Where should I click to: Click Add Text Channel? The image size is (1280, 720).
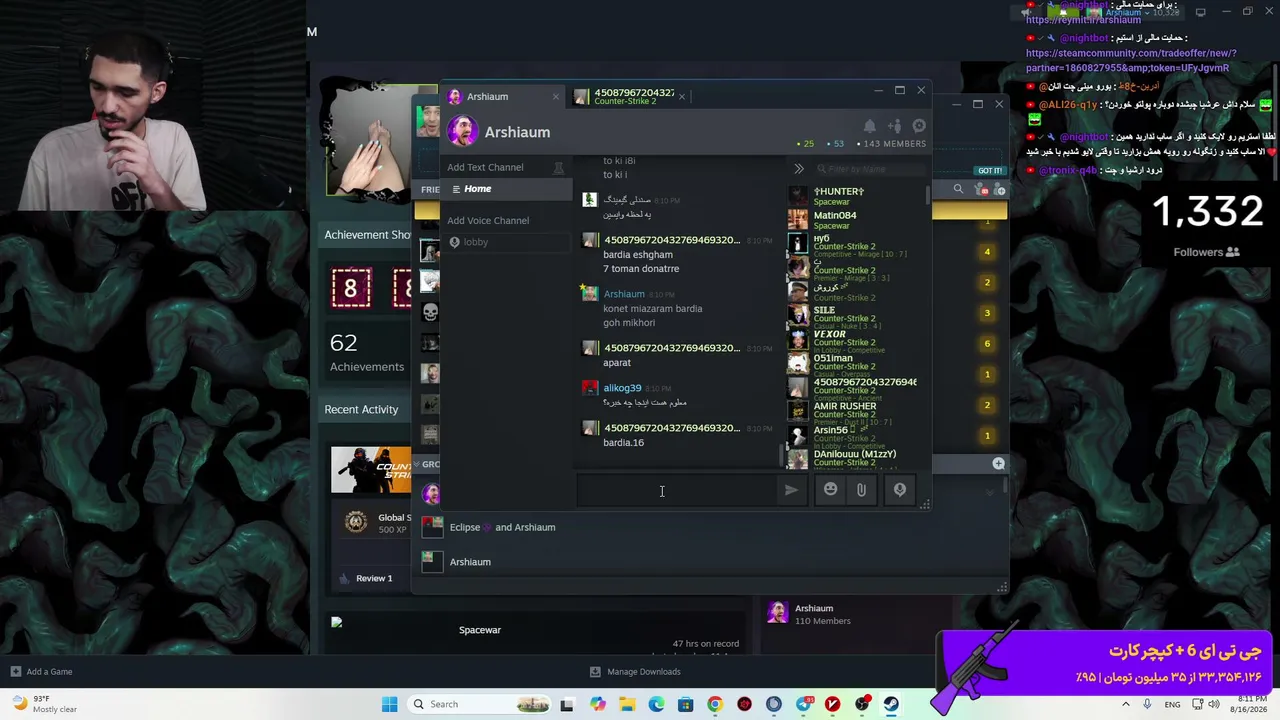point(485,167)
